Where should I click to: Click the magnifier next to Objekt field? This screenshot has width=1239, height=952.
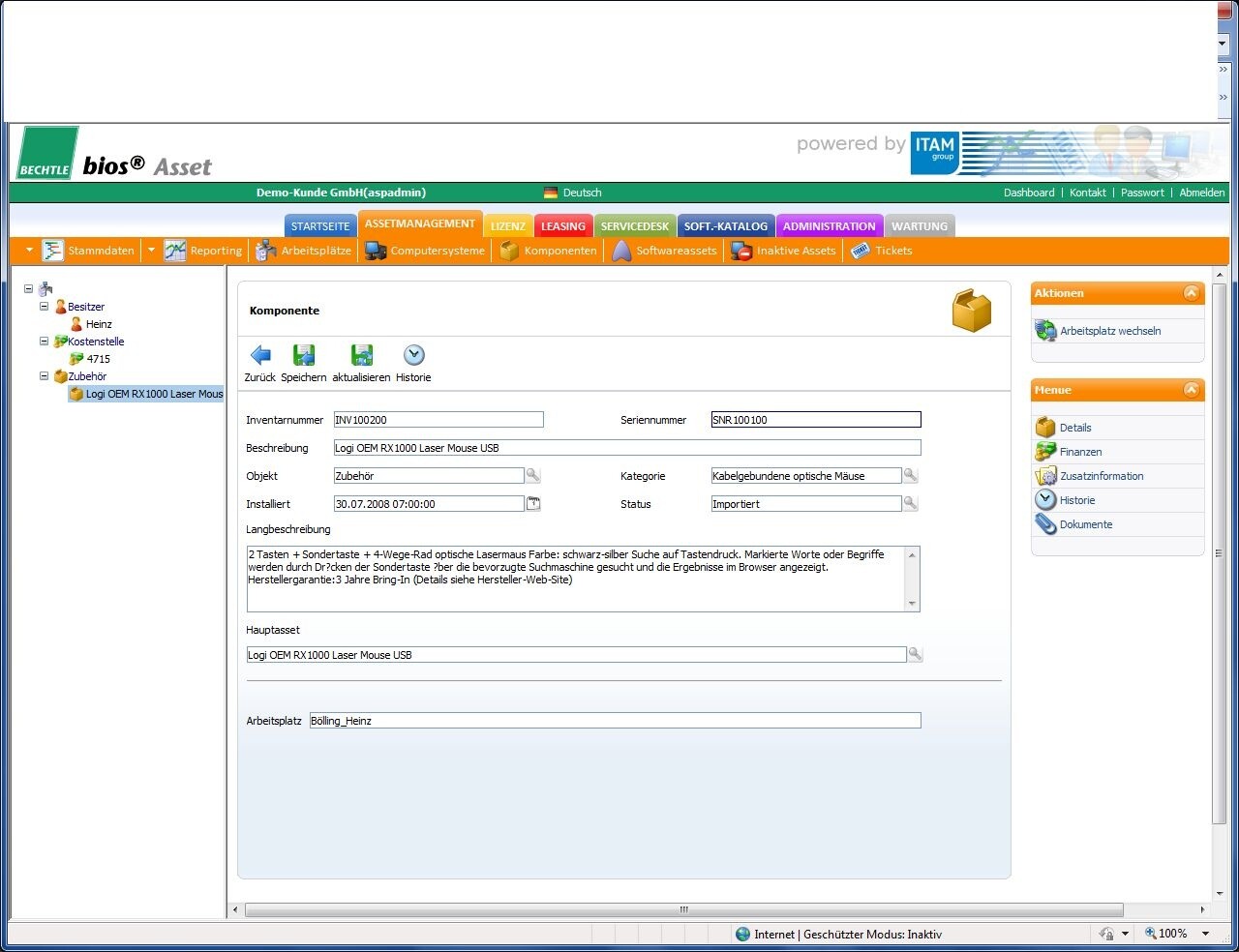coord(532,475)
